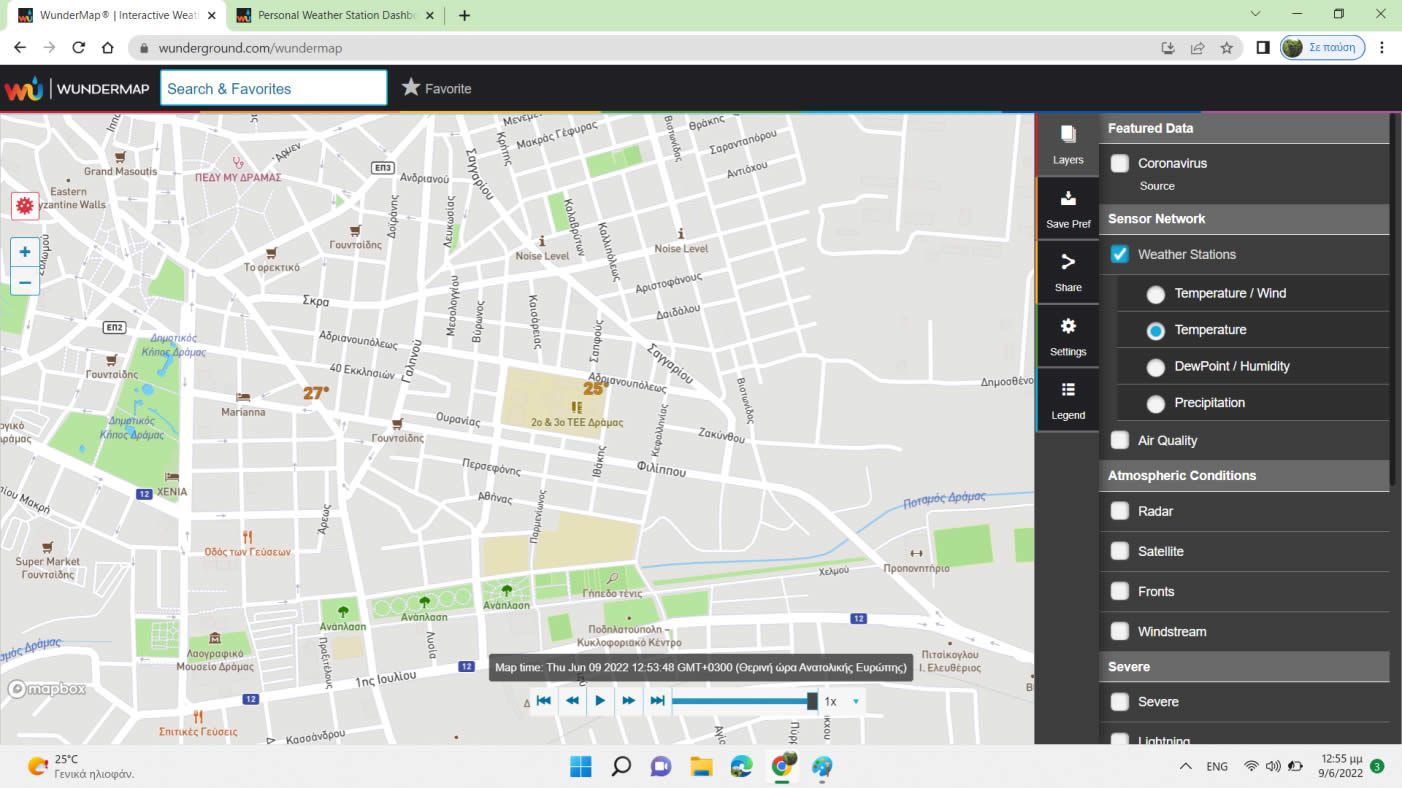Zoom out of the map
The height and width of the screenshot is (788, 1402).
pos(25,282)
